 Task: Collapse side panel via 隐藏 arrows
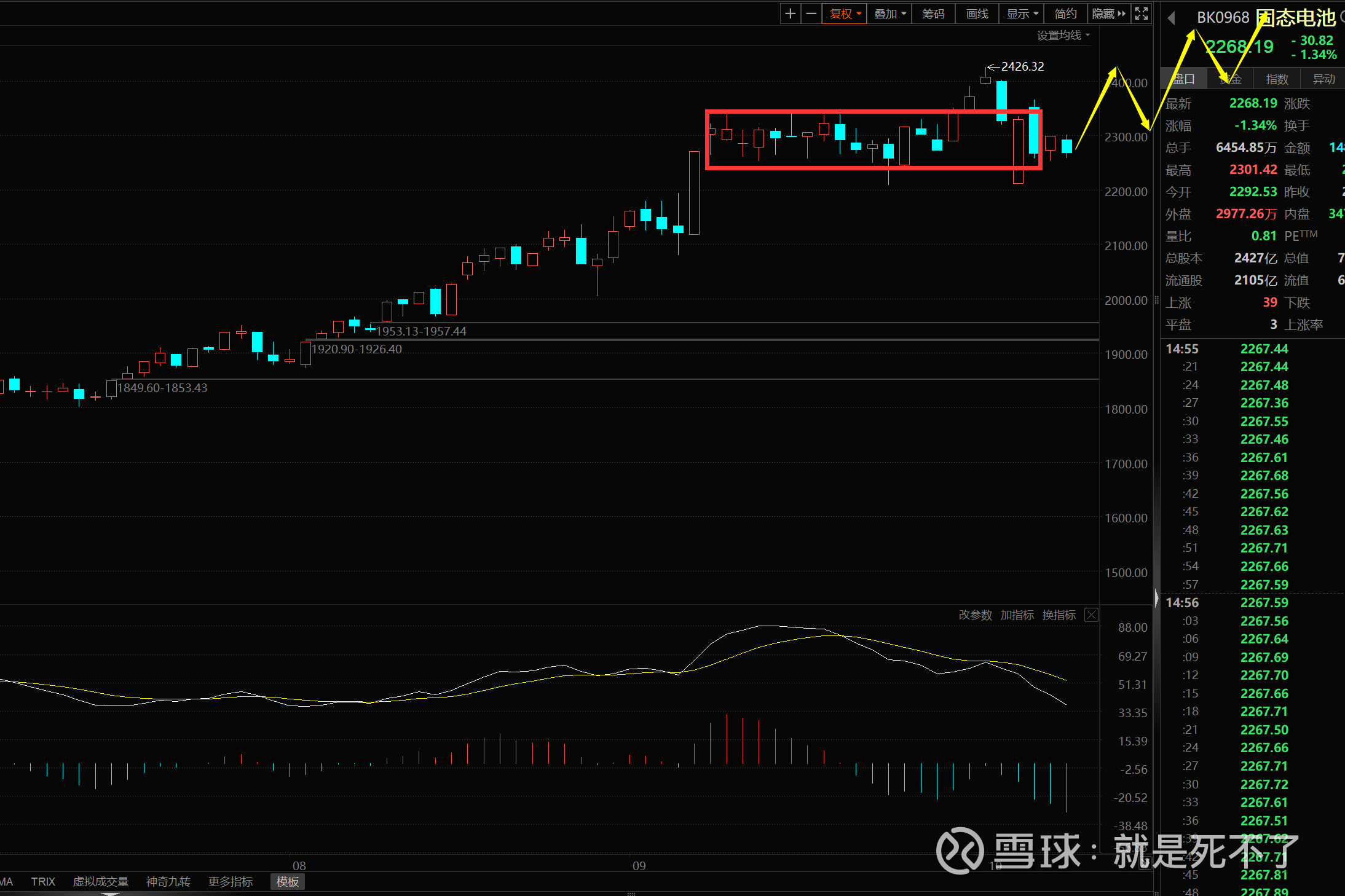tap(1109, 14)
